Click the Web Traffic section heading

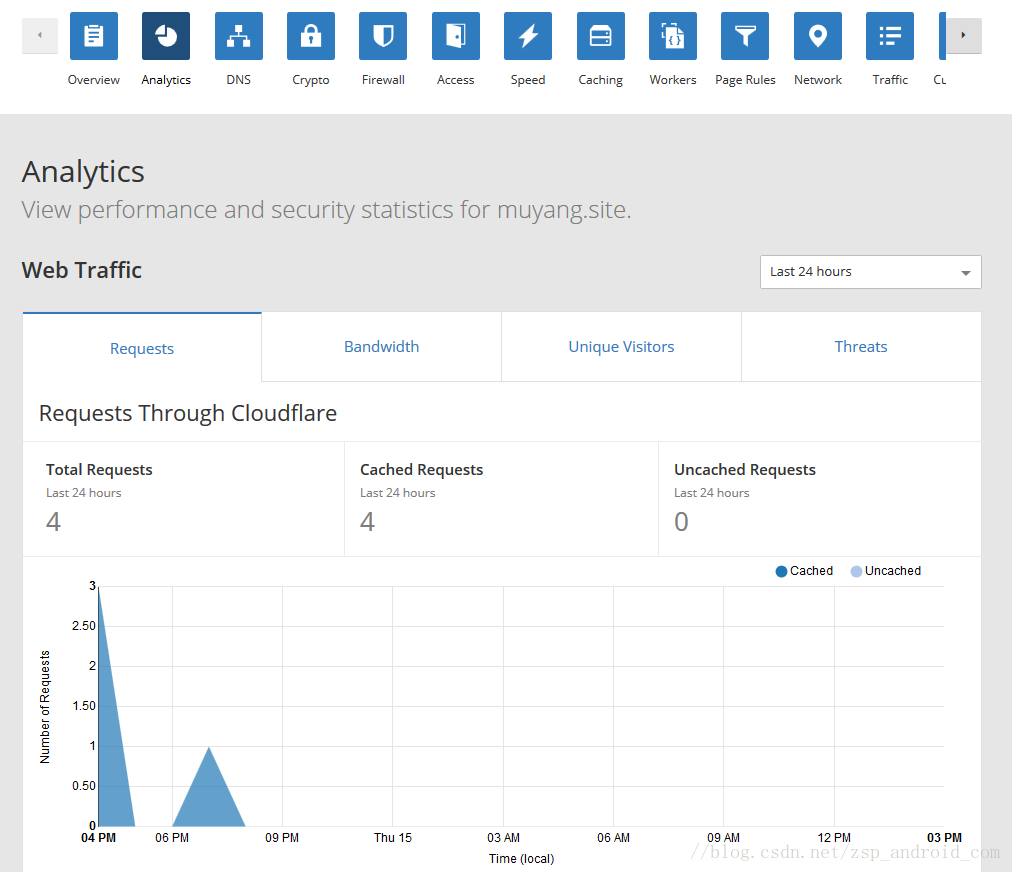point(81,270)
